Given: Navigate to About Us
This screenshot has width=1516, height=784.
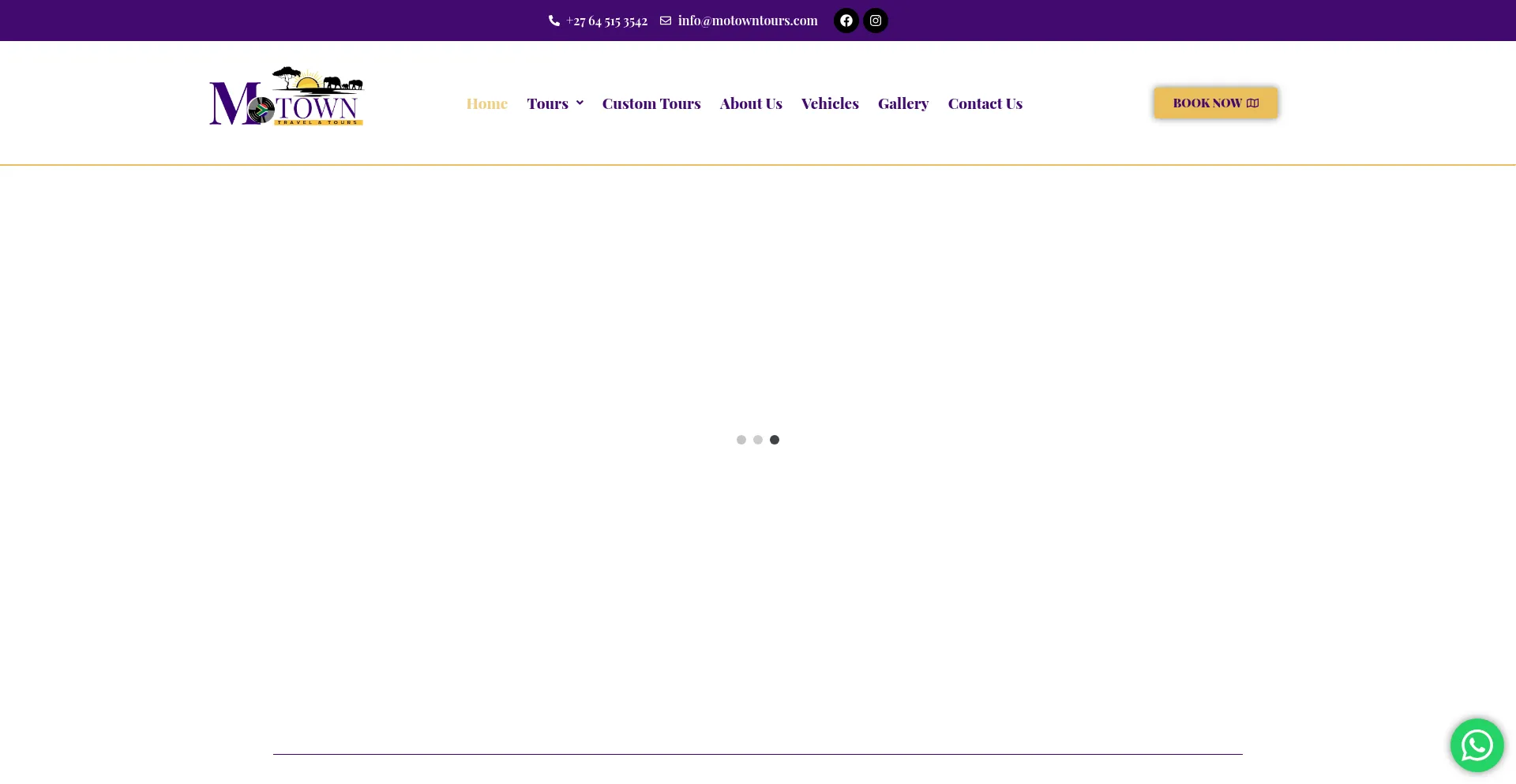Looking at the screenshot, I should (751, 103).
